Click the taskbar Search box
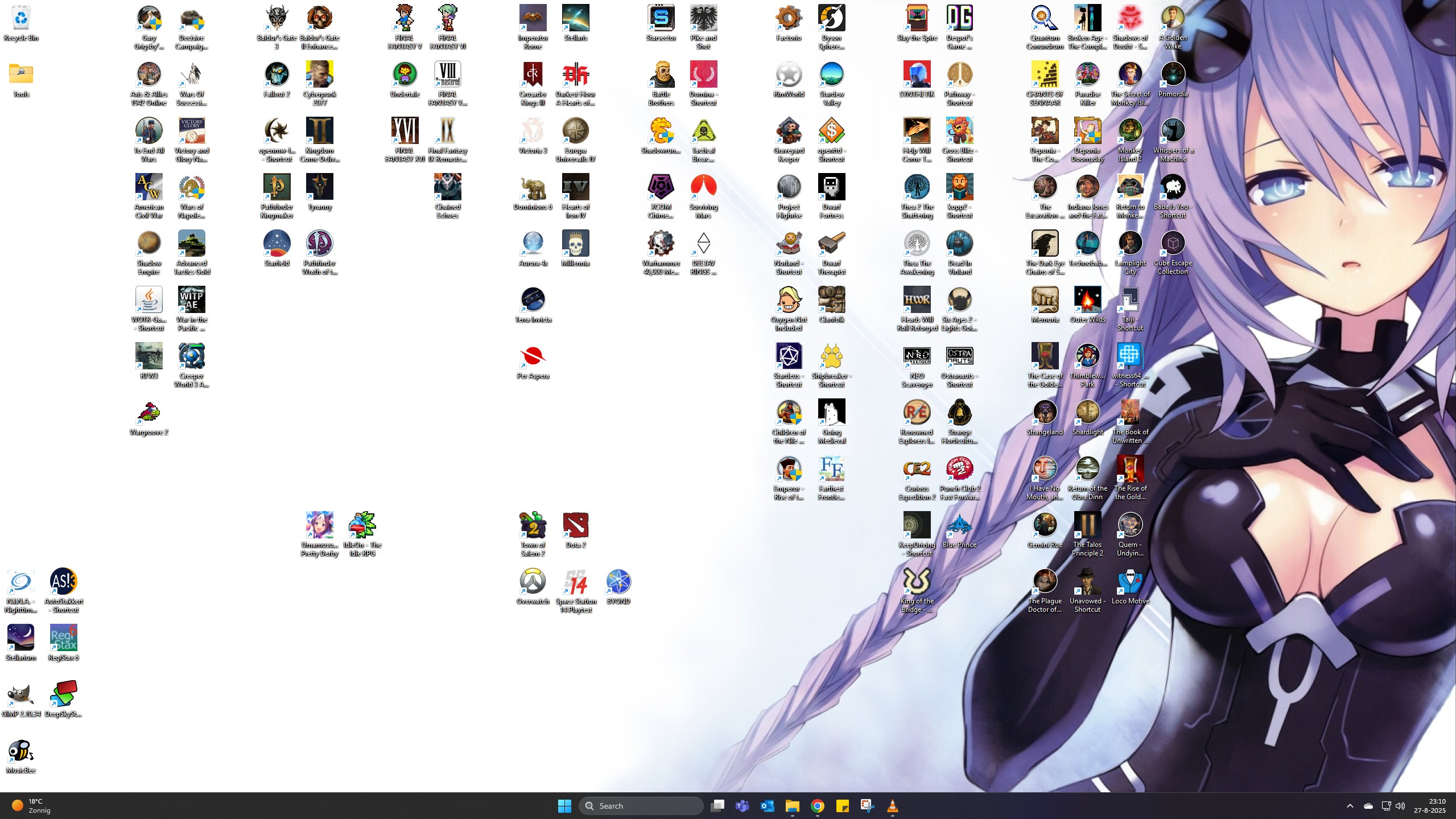This screenshot has width=1456, height=819. [x=641, y=806]
